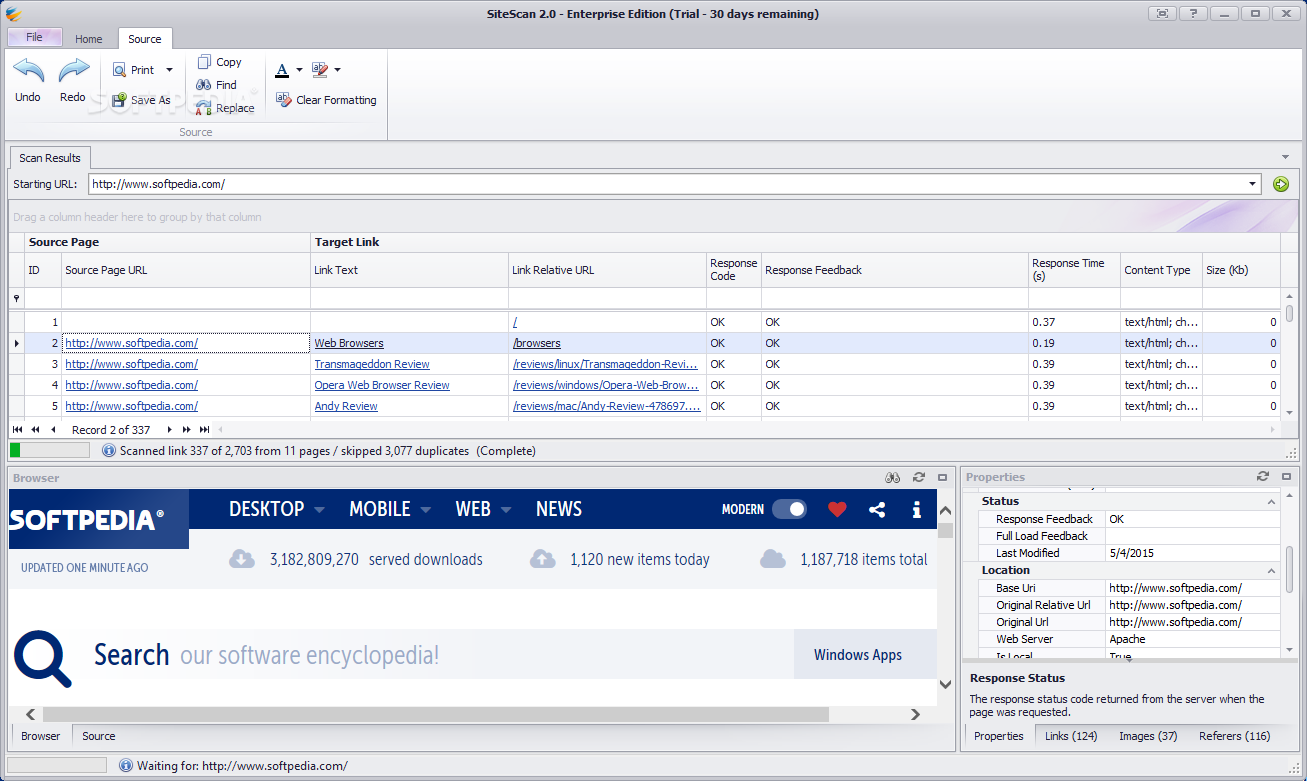Go to previous page of records

point(35,429)
